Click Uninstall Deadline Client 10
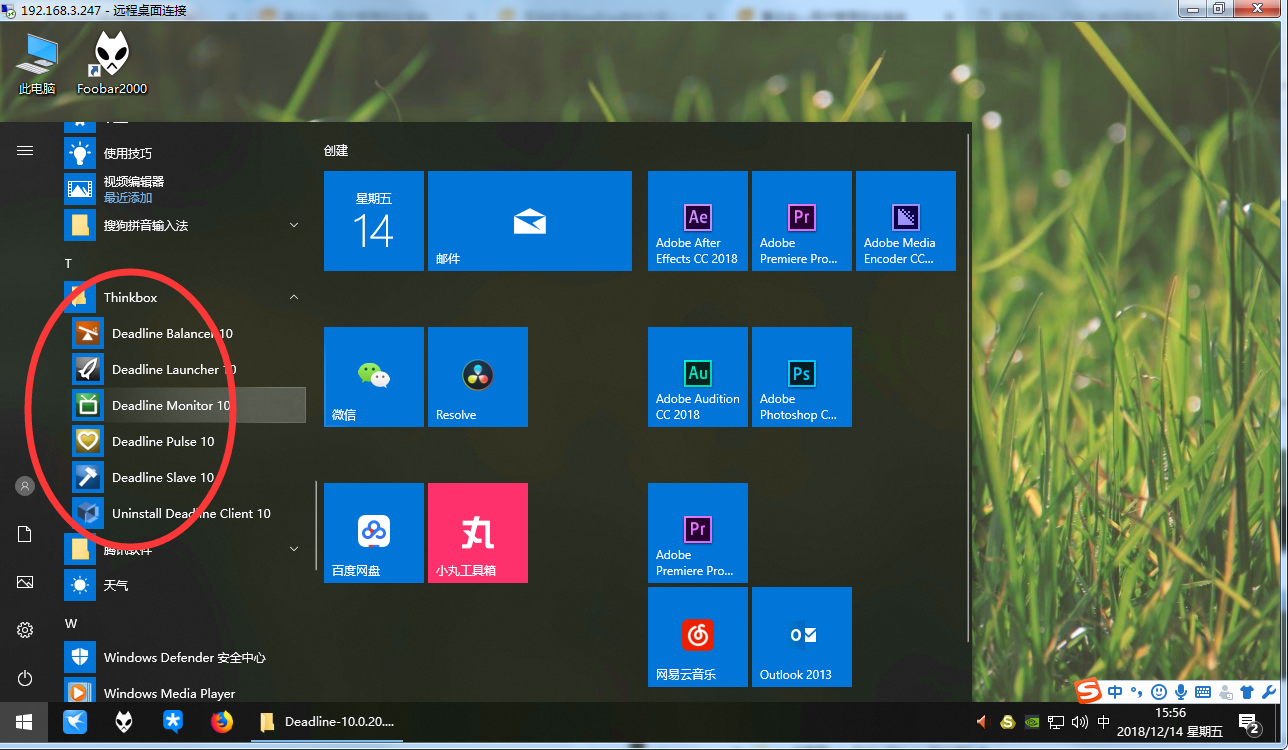This screenshot has width=1288, height=750. pos(190,513)
